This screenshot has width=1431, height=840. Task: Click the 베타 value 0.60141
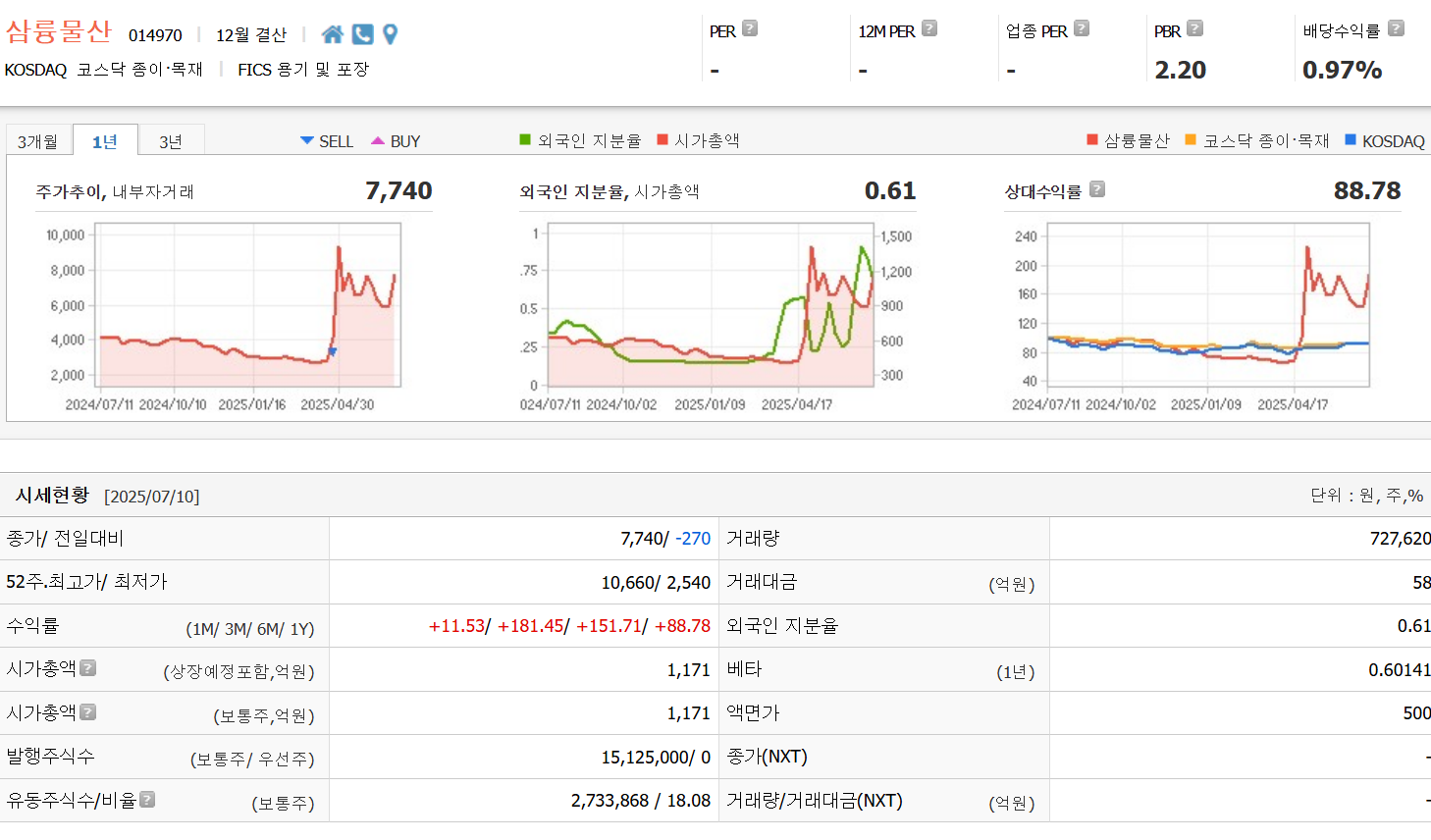point(1400,670)
